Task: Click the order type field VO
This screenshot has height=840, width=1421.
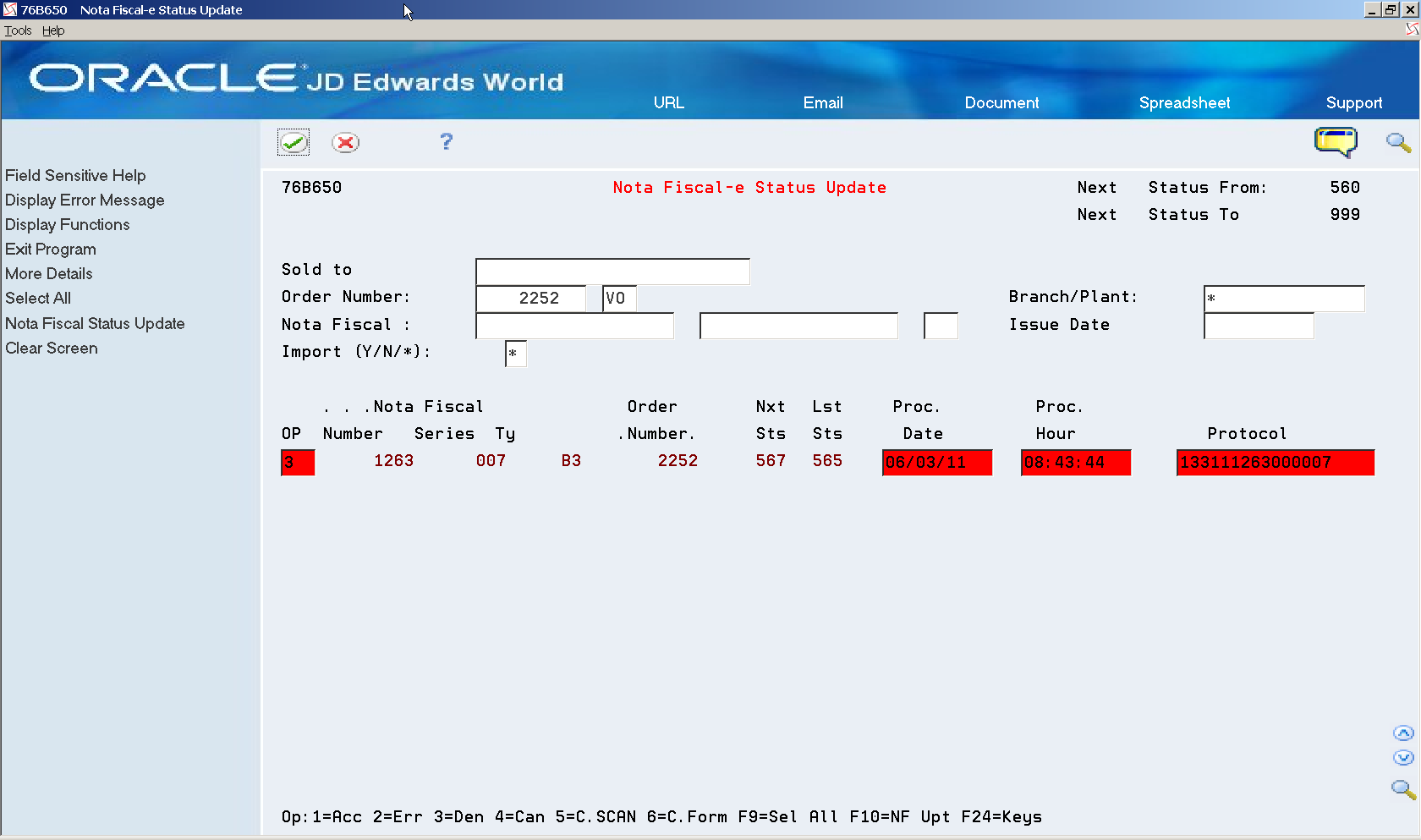Action: (619, 299)
